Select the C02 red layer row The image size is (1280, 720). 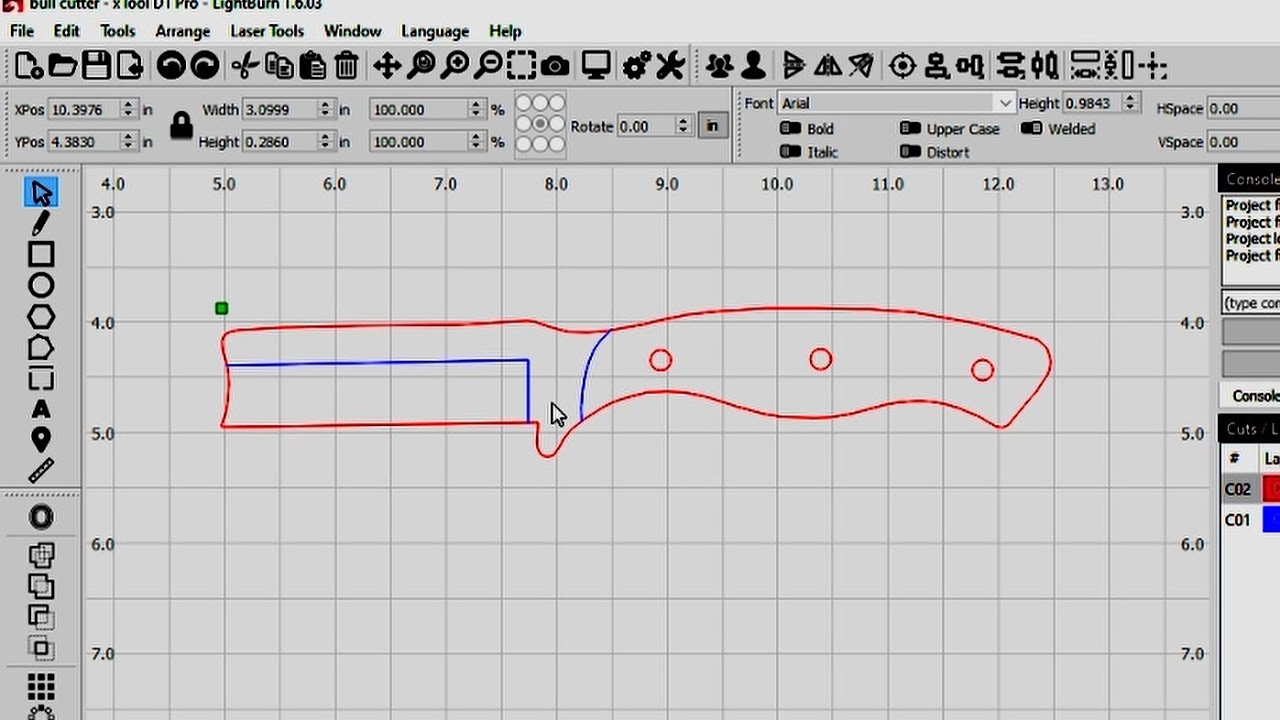[x=1250, y=489]
